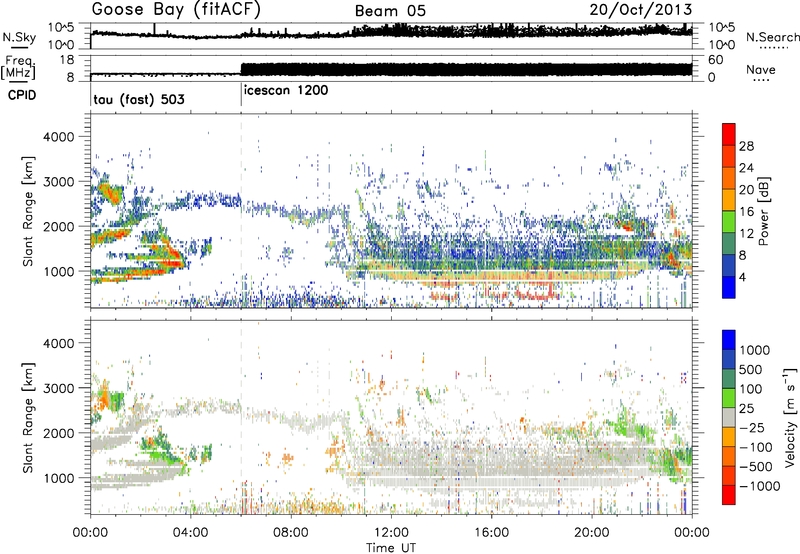Click the '10^5' label on the right noise axis
The width and height of the screenshot is (800, 554).
pyautogui.click(x=722, y=27)
